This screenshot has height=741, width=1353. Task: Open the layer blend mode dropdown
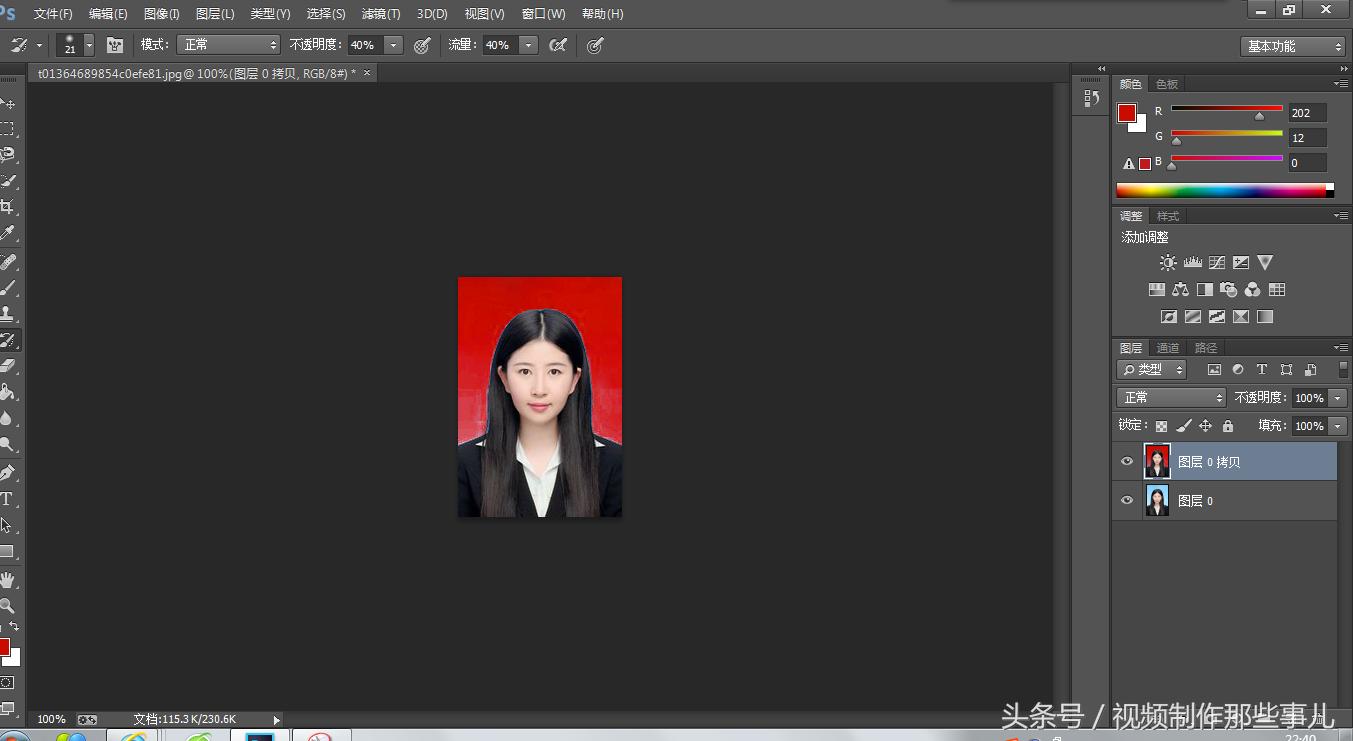coord(1170,397)
